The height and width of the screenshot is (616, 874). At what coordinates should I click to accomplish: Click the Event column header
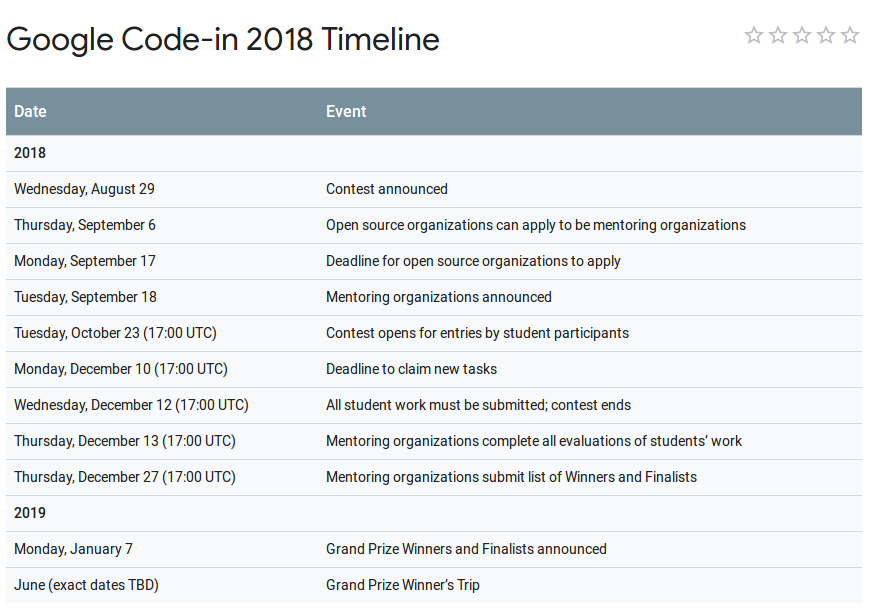tap(346, 112)
